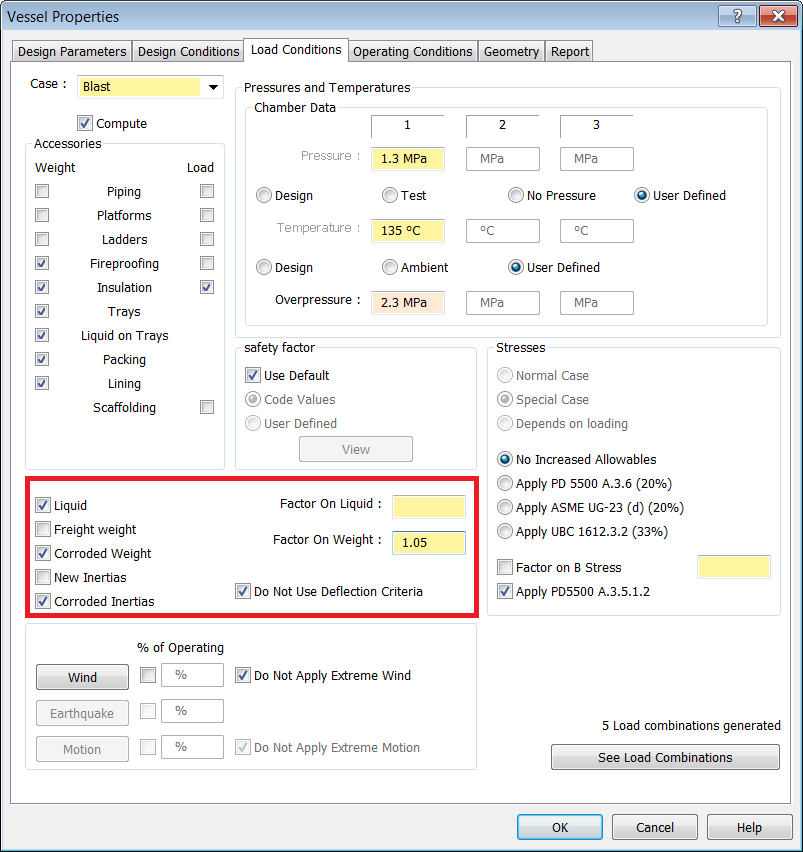803x852 pixels.
Task: Go to the Geometry tab
Action: pos(511,52)
